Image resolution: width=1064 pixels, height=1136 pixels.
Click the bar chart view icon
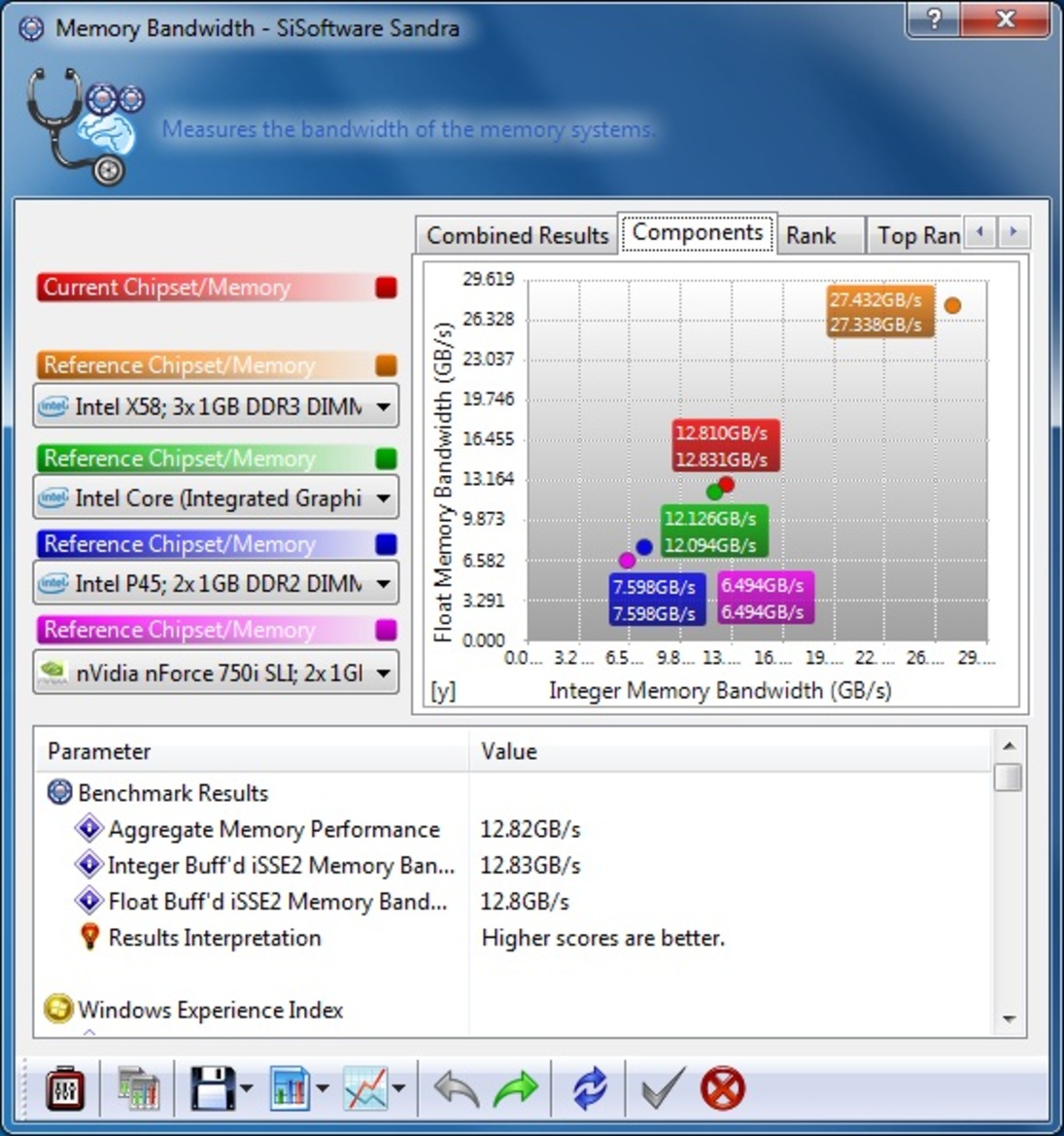pyautogui.click(x=291, y=1088)
